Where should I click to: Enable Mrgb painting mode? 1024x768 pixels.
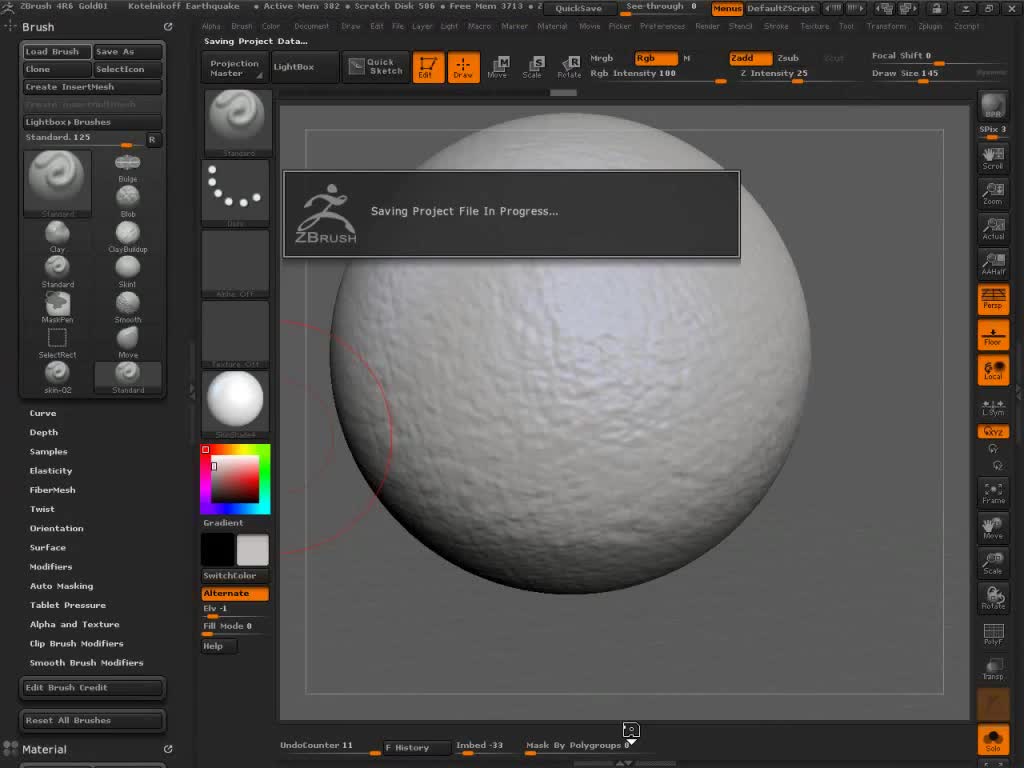(601, 58)
